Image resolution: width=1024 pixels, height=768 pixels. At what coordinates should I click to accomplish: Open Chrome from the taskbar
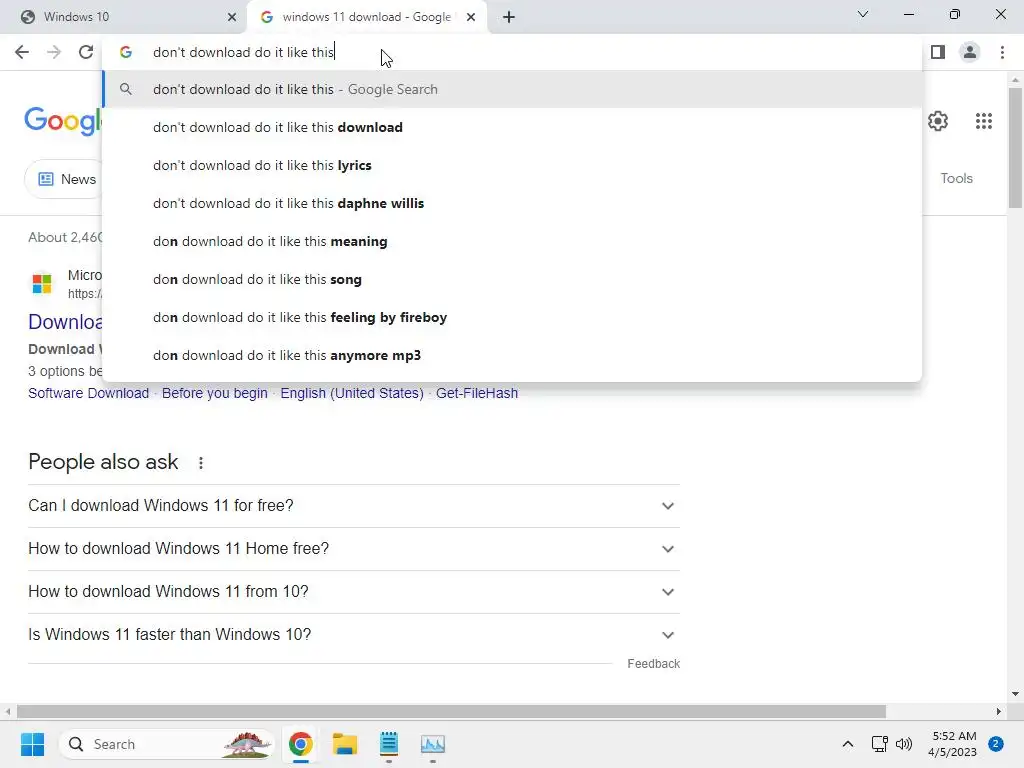pyautogui.click(x=300, y=744)
